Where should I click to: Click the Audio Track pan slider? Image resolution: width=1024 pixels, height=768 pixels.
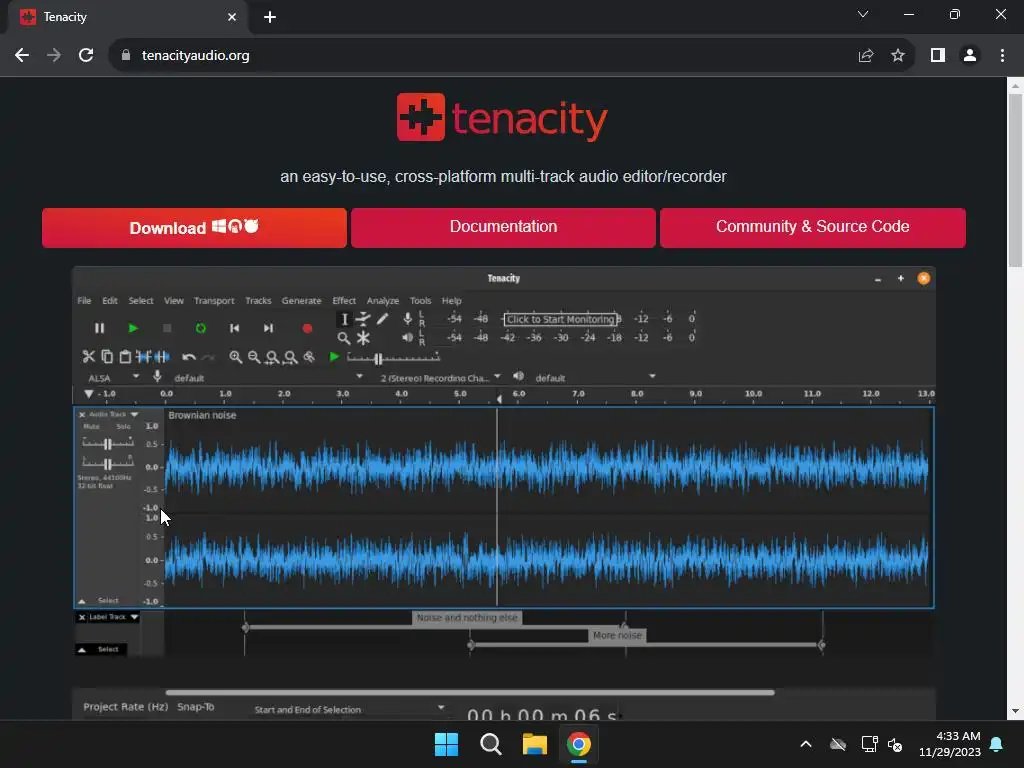tap(108, 464)
